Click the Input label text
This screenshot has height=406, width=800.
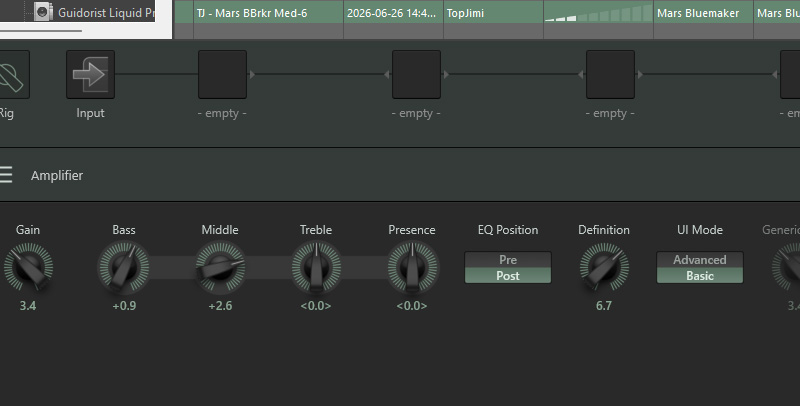coord(90,113)
